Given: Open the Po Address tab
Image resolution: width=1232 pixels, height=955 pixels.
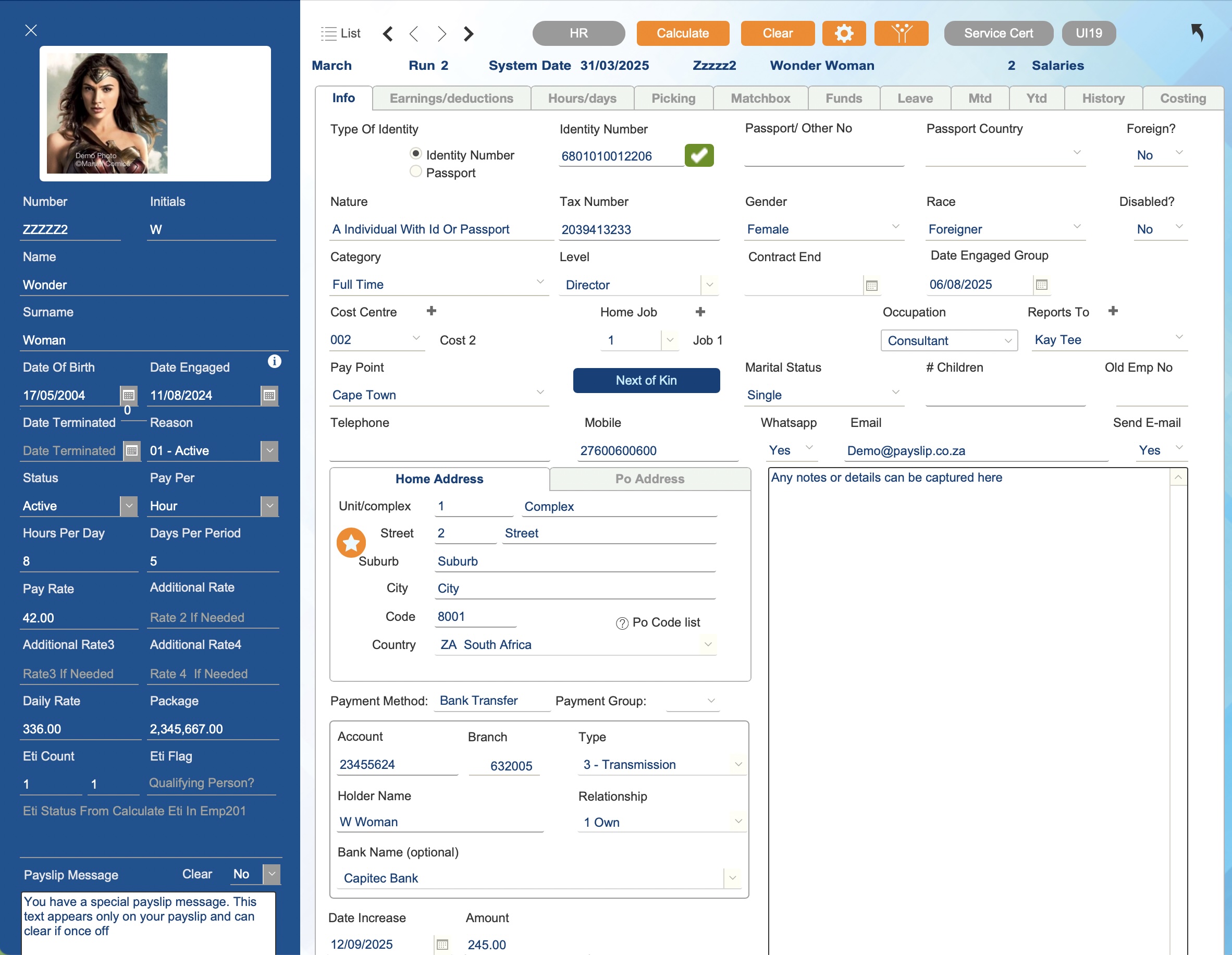Looking at the screenshot, I should (x=649, y=479).
